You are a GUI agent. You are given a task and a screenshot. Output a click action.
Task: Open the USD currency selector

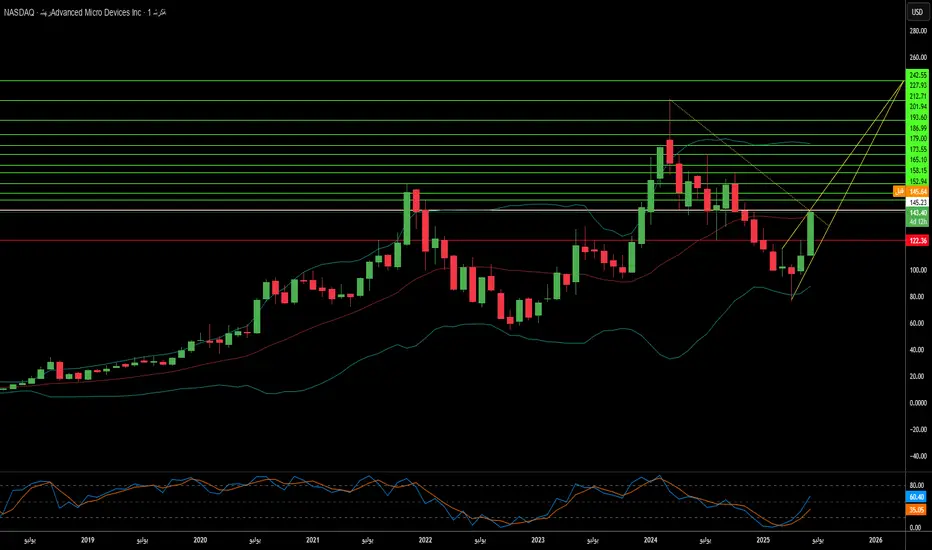(917, 12)
